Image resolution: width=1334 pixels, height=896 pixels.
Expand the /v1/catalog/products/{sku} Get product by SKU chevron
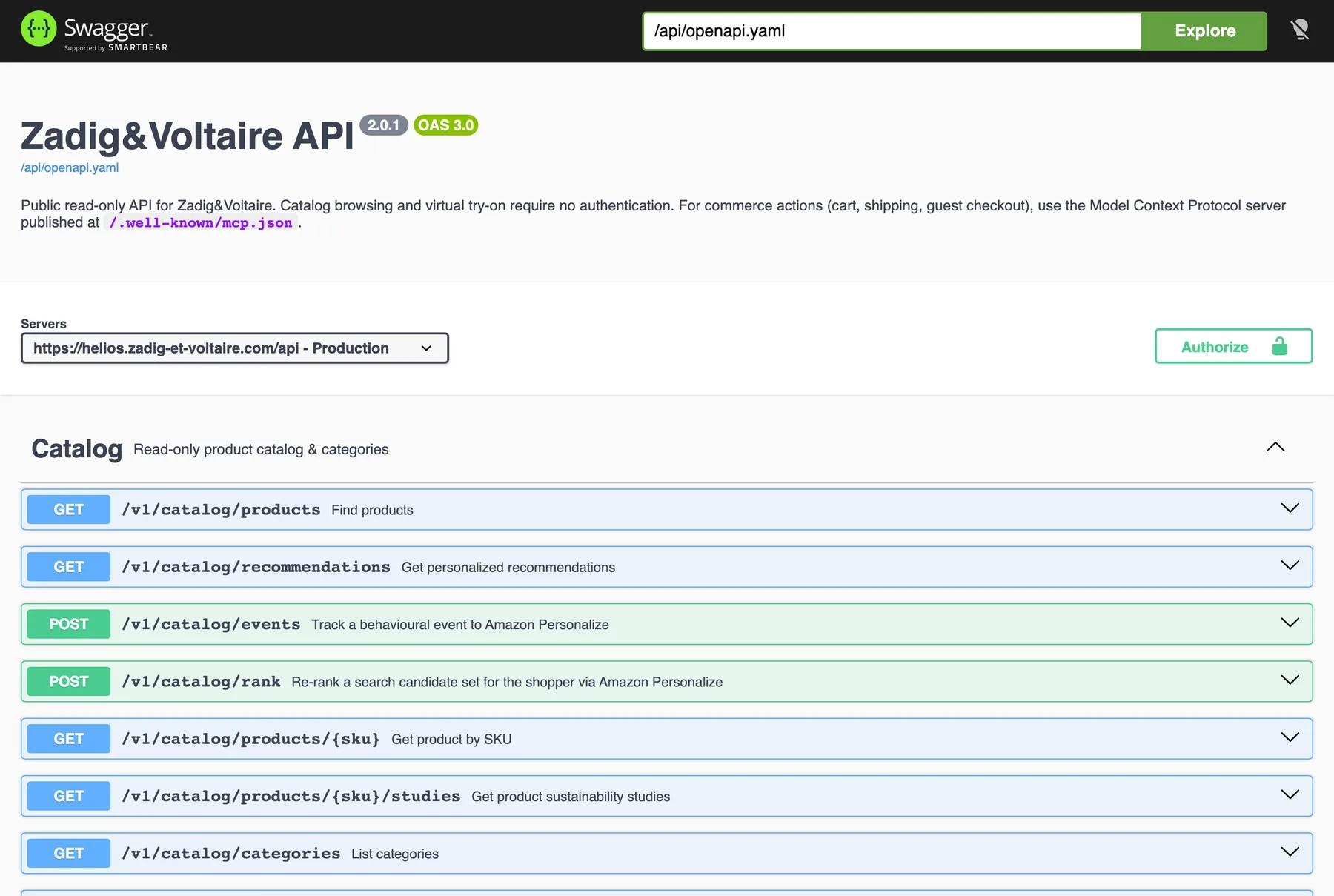pyautogui.click(x=1290, y=737)
